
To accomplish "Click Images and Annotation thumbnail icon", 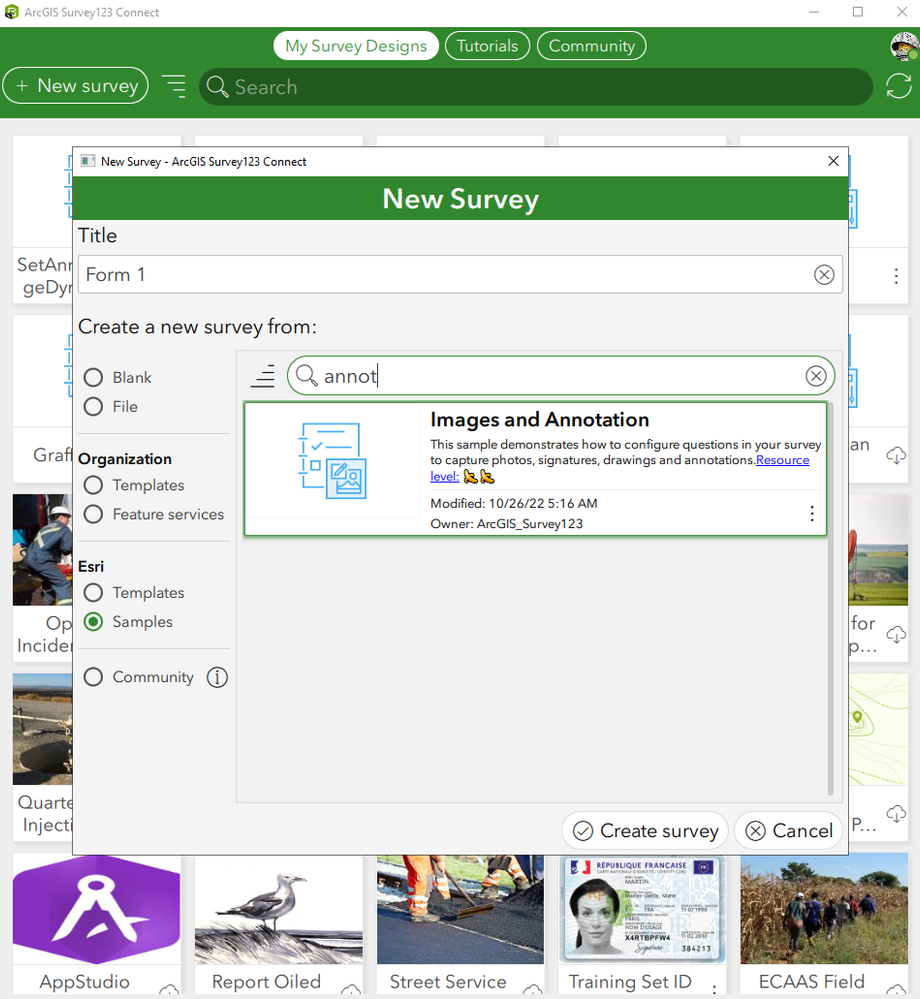I will click(332, 460).
